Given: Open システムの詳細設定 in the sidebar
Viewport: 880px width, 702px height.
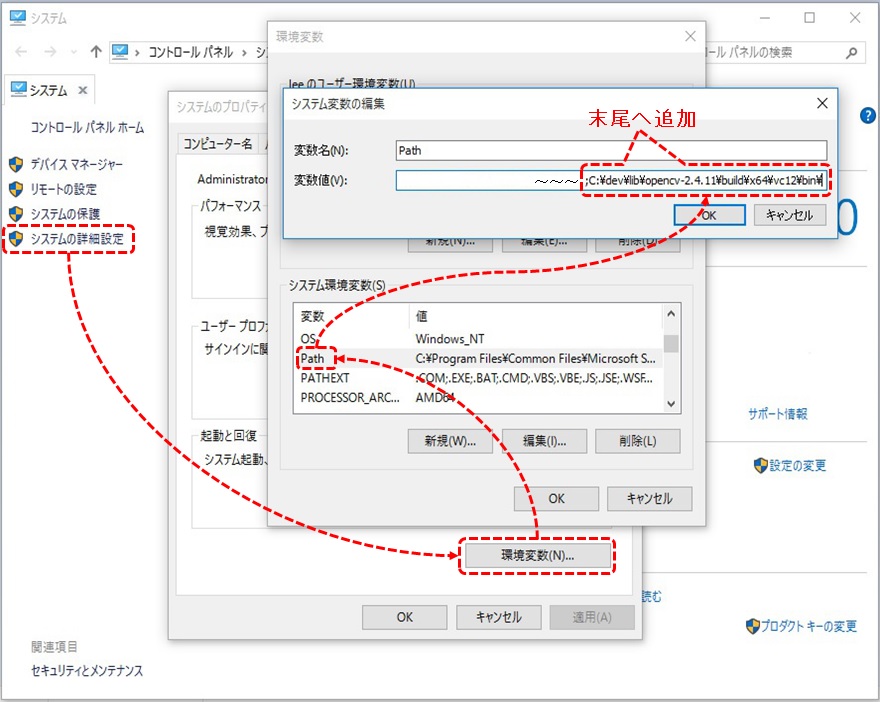Looking at the screenshot, I should click(x=76, y=239).
